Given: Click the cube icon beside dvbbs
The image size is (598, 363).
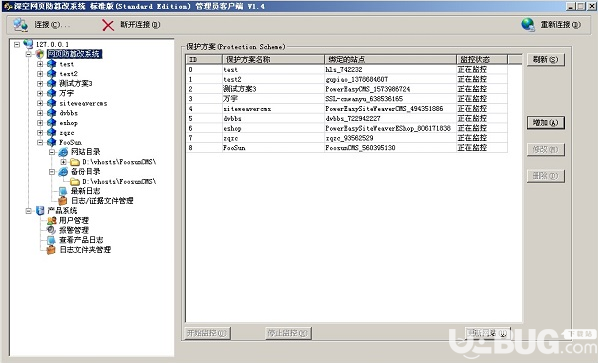Looking at the screenshot, I should click(x=51, y=113).
